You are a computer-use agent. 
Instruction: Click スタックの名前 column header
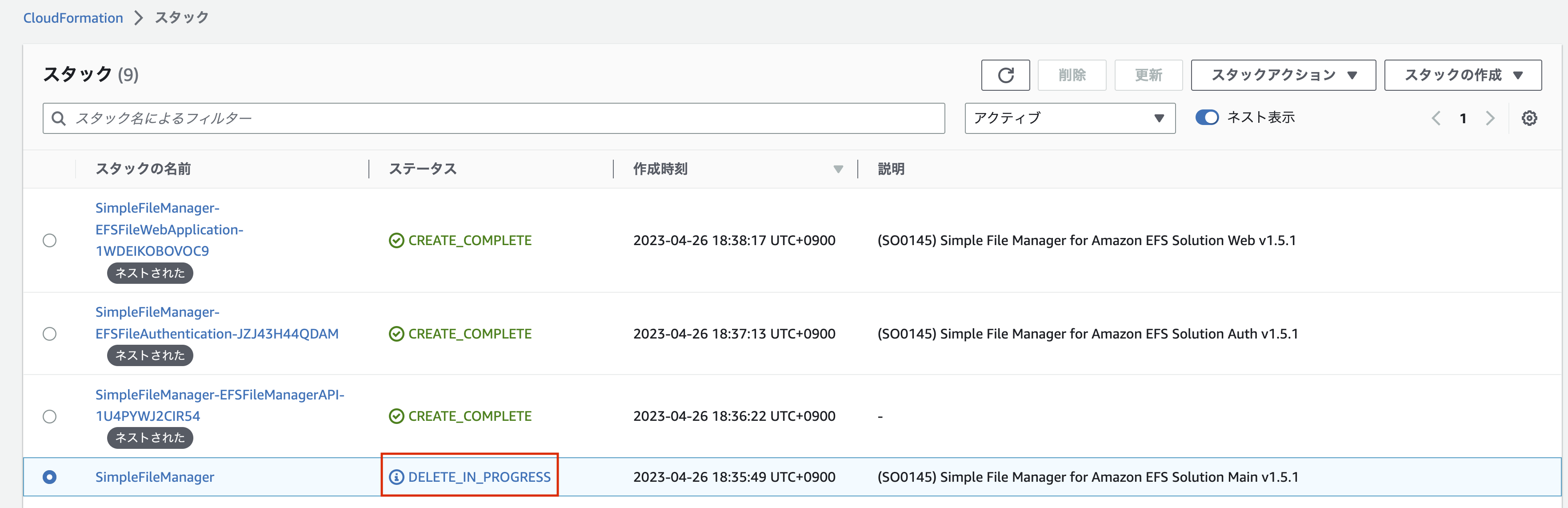(x=143, y=169)
